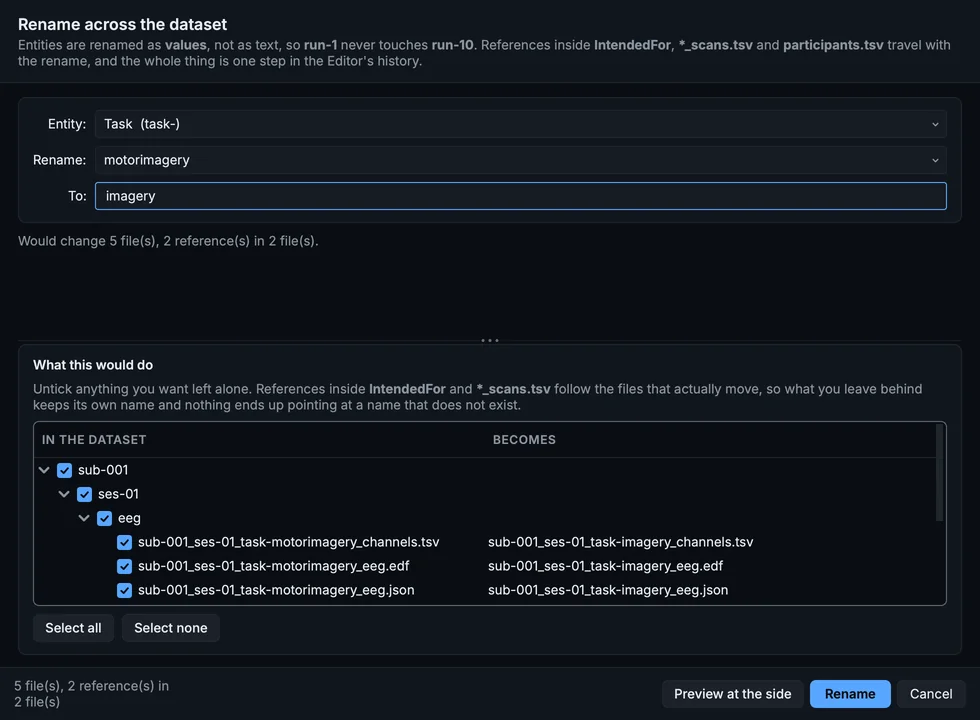This screenshot has width=980, height=720.
Task: Open Preview at the side
Action: 732,694
